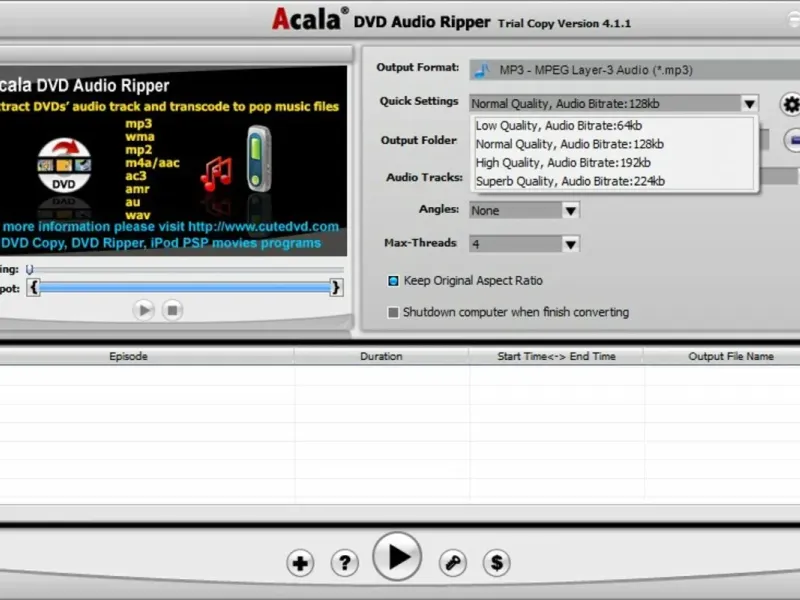This screenshot has height=600, width=800.
Task: Click the red music notes graphic
Action: [x=216, y=174]
